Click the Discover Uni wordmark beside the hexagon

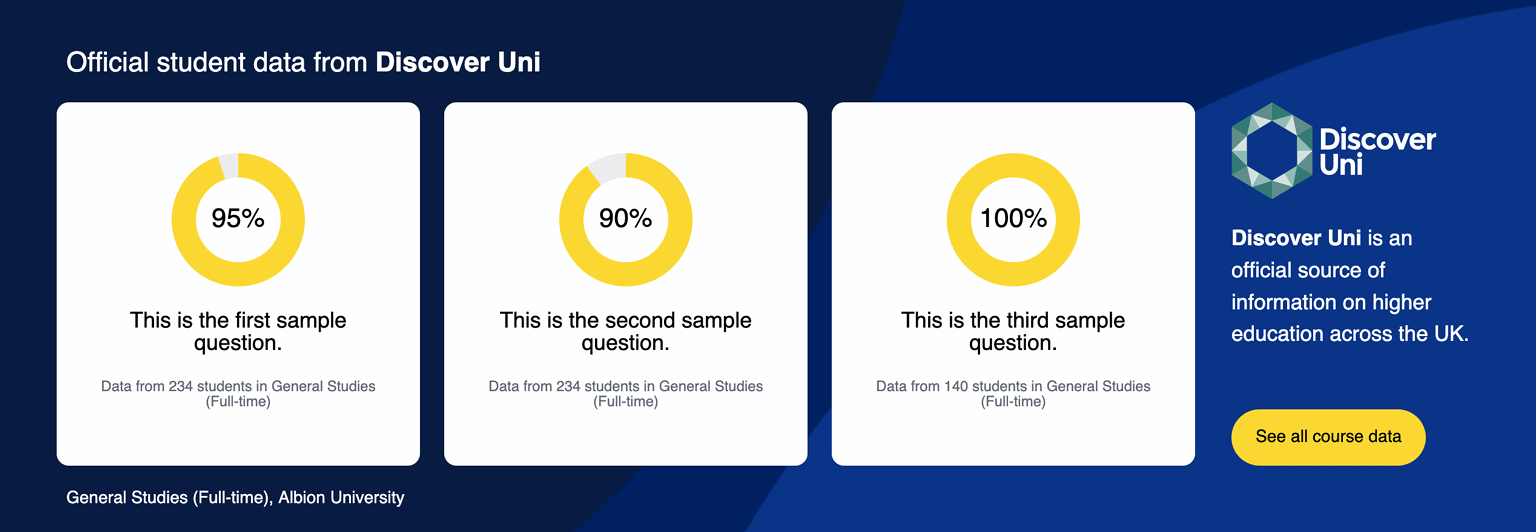click(x=1377, y=152)
